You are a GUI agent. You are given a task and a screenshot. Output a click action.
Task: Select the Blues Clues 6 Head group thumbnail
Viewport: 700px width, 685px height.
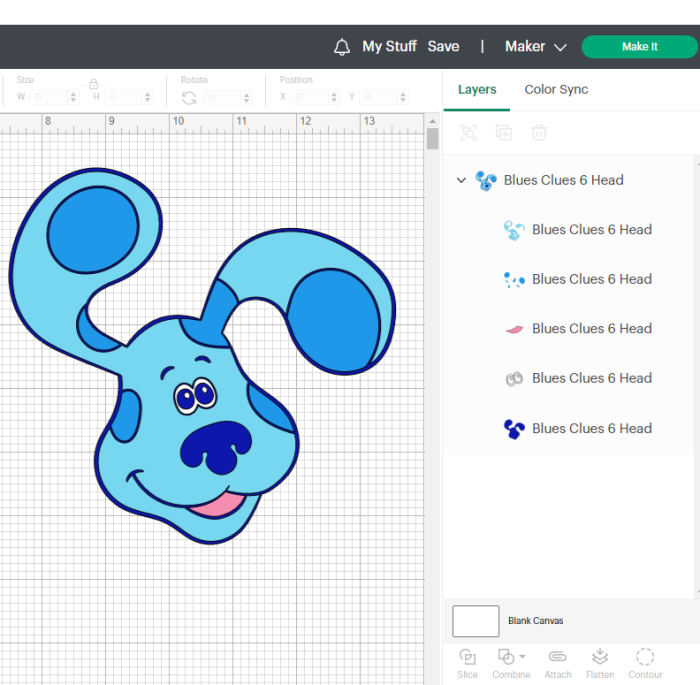486,181
